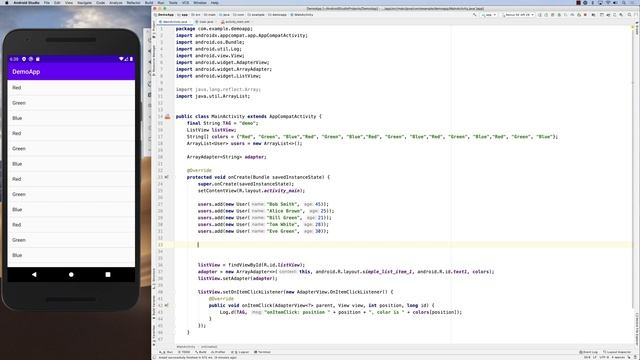Open the VCS menu
The width and height of the screenshot is (640, 360).
click(x=185, y=2)
